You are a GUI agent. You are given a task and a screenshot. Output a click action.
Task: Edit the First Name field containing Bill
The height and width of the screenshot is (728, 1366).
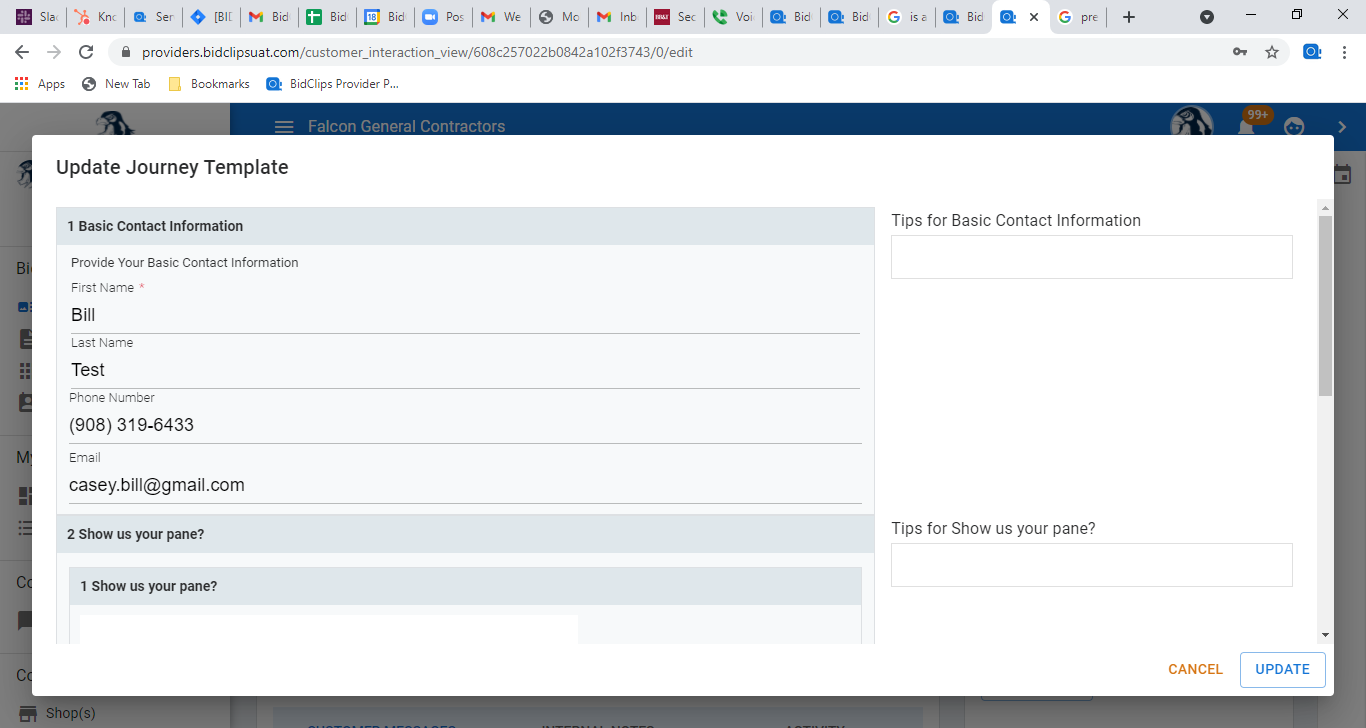[465, 315]
